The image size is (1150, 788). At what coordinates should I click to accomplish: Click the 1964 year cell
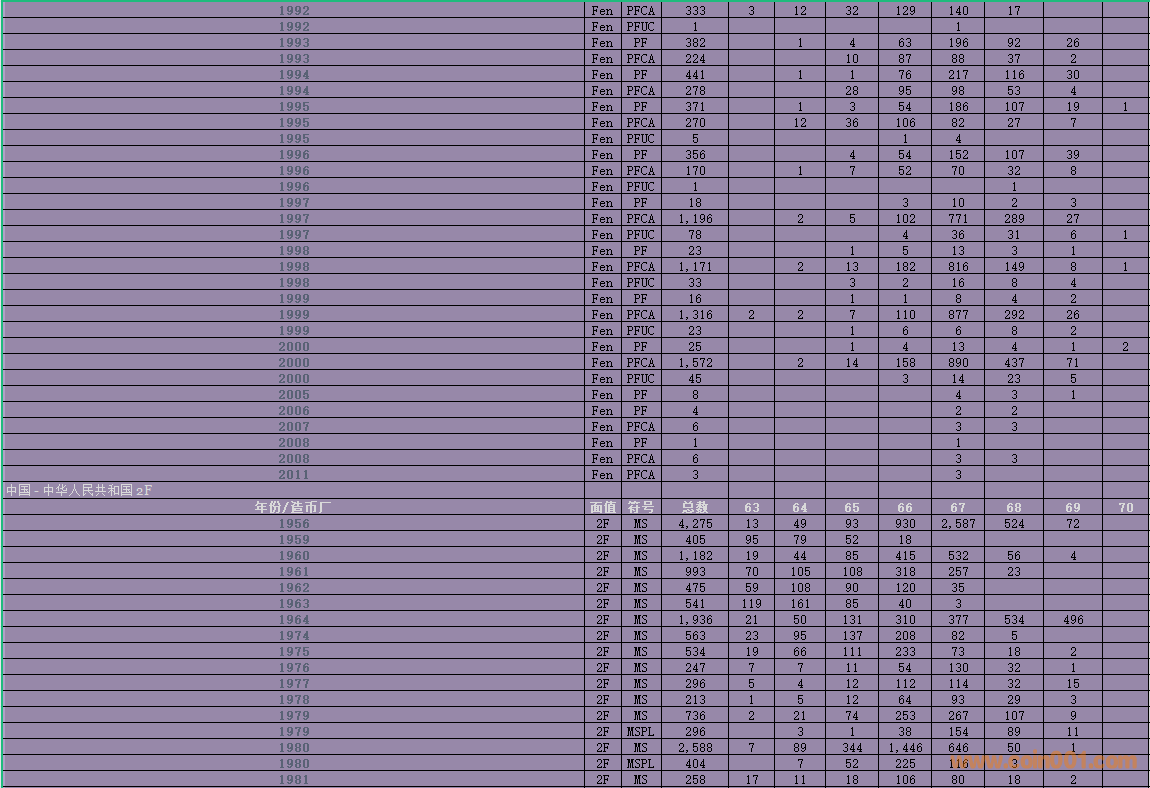click(293, 619)
